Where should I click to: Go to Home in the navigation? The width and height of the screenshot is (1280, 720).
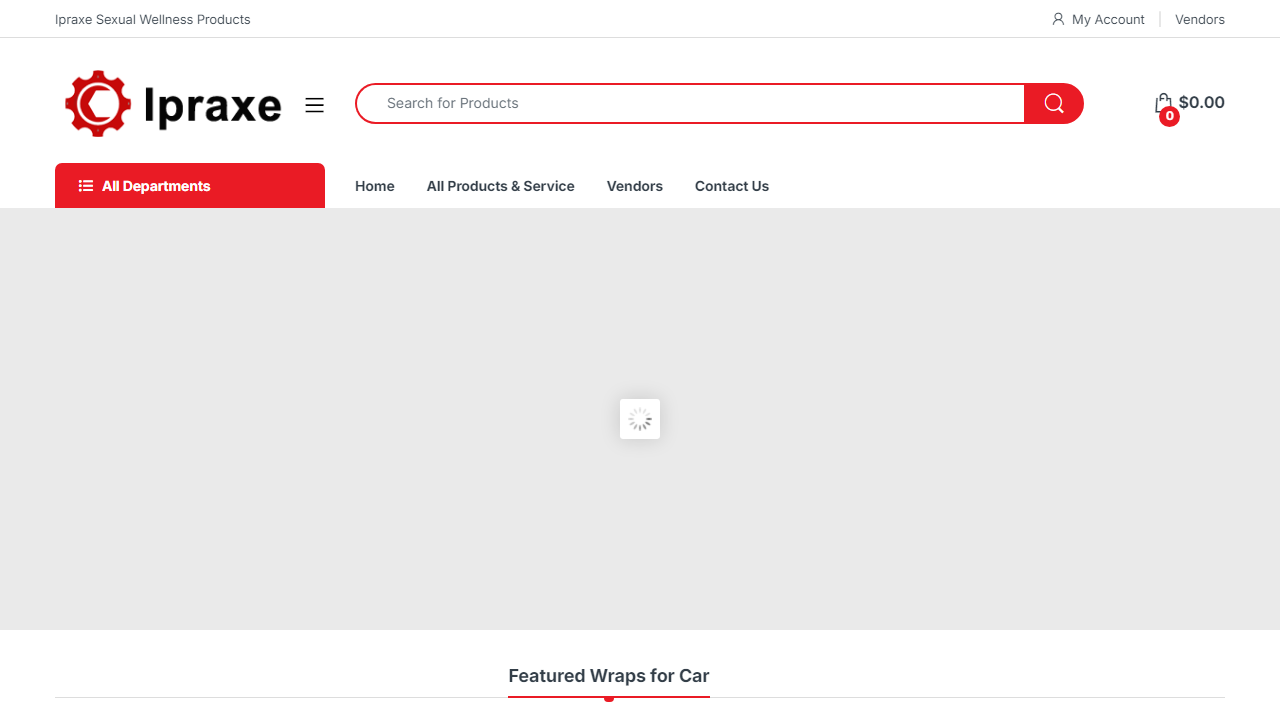[375, 186]
